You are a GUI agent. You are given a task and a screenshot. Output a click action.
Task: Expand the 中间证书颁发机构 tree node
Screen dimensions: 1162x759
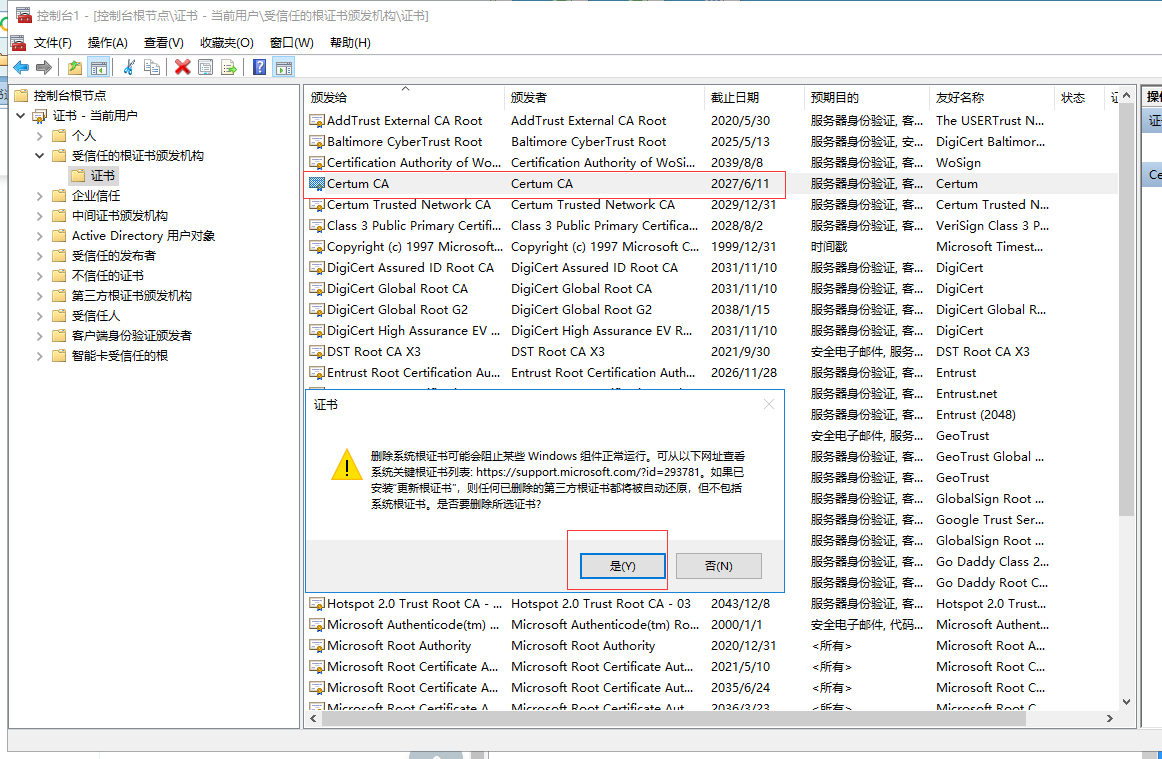point(40,216)
